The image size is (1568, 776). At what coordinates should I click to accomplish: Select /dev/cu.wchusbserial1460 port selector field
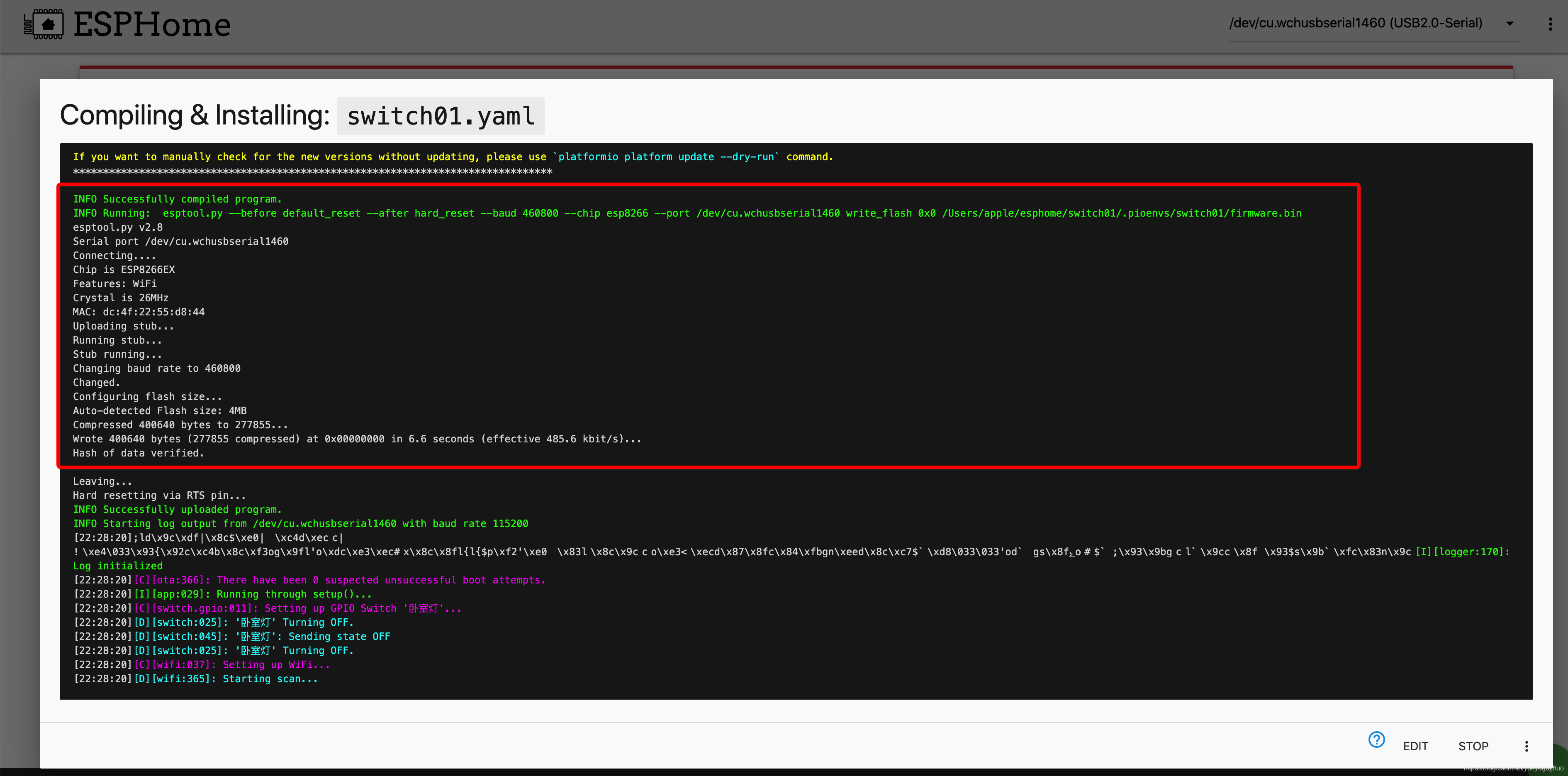coord(1356,24)
